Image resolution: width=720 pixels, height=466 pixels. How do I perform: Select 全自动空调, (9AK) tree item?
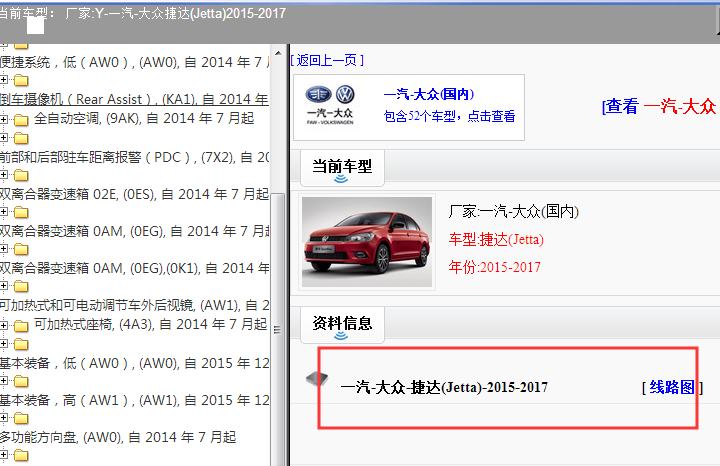tap(144, 118)
